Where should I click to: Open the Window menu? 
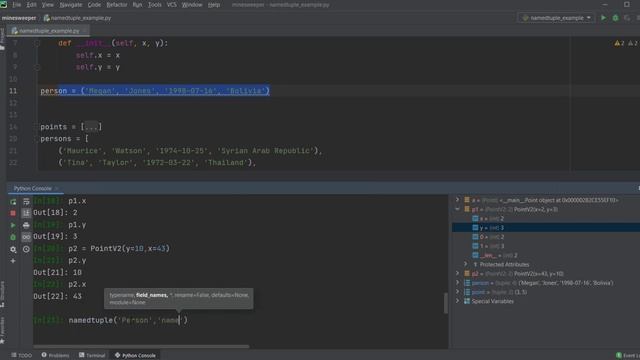click(x=192, y=5)
